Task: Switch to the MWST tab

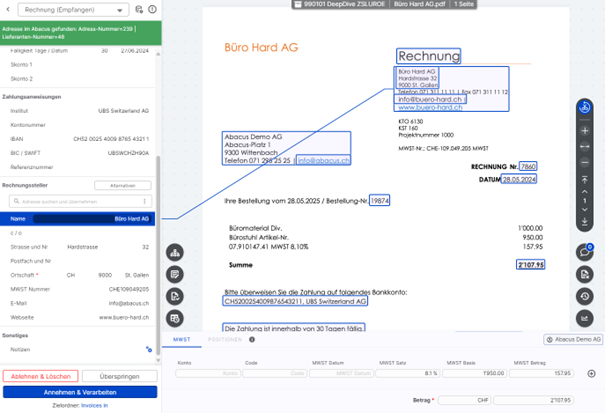Action: [182, 340]
